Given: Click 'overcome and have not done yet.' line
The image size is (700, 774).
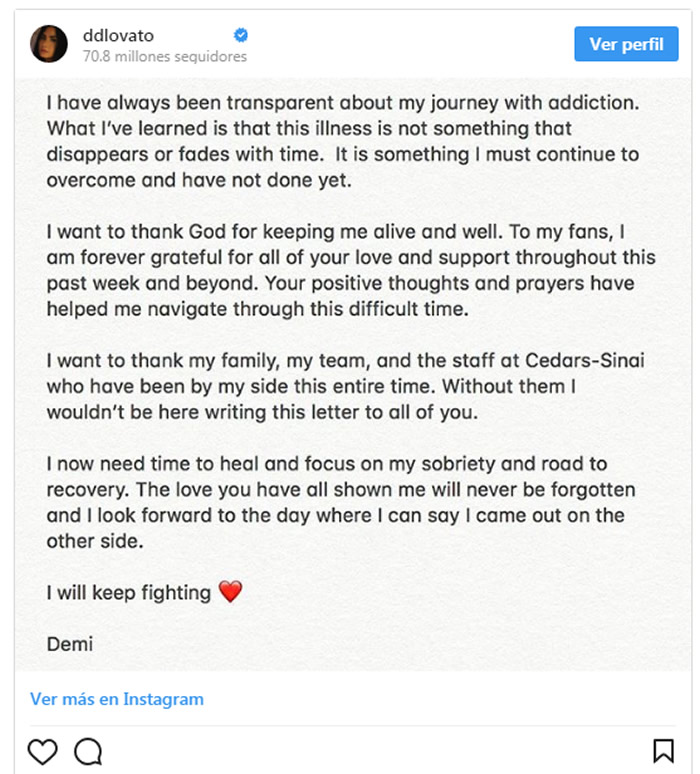Looking at the screenshot, I should click(199, 180).
